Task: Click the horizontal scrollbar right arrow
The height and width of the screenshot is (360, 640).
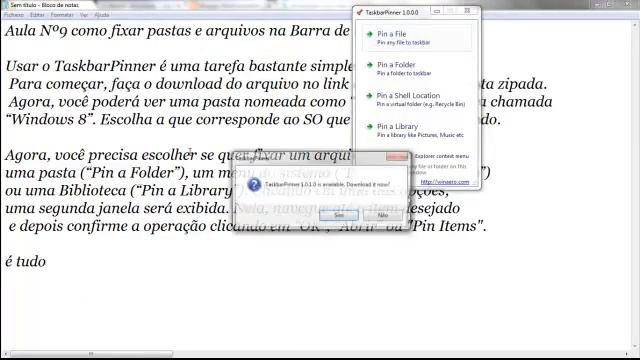Action: pyautogui.click(x=627, y=354)
